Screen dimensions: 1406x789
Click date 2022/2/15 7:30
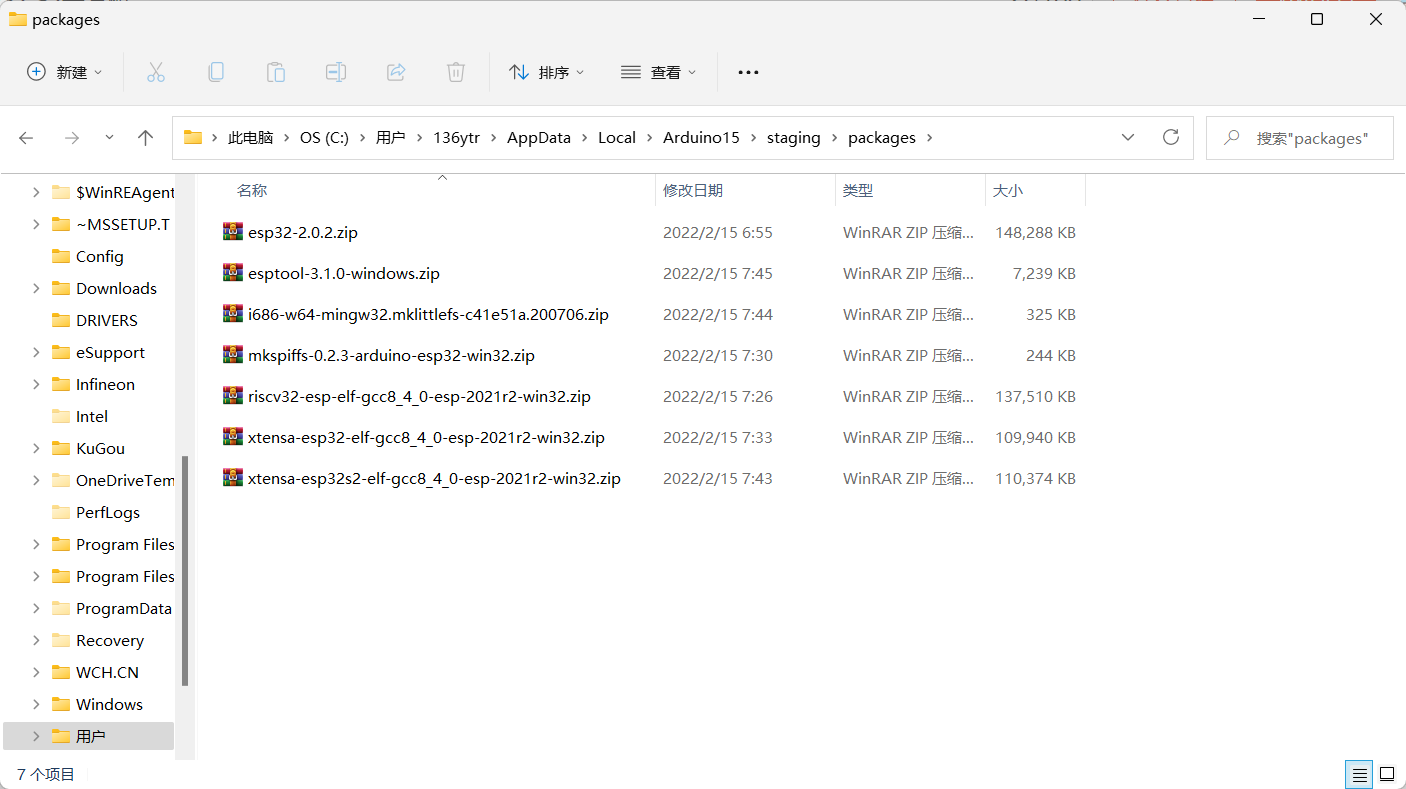tap(718, 355)
